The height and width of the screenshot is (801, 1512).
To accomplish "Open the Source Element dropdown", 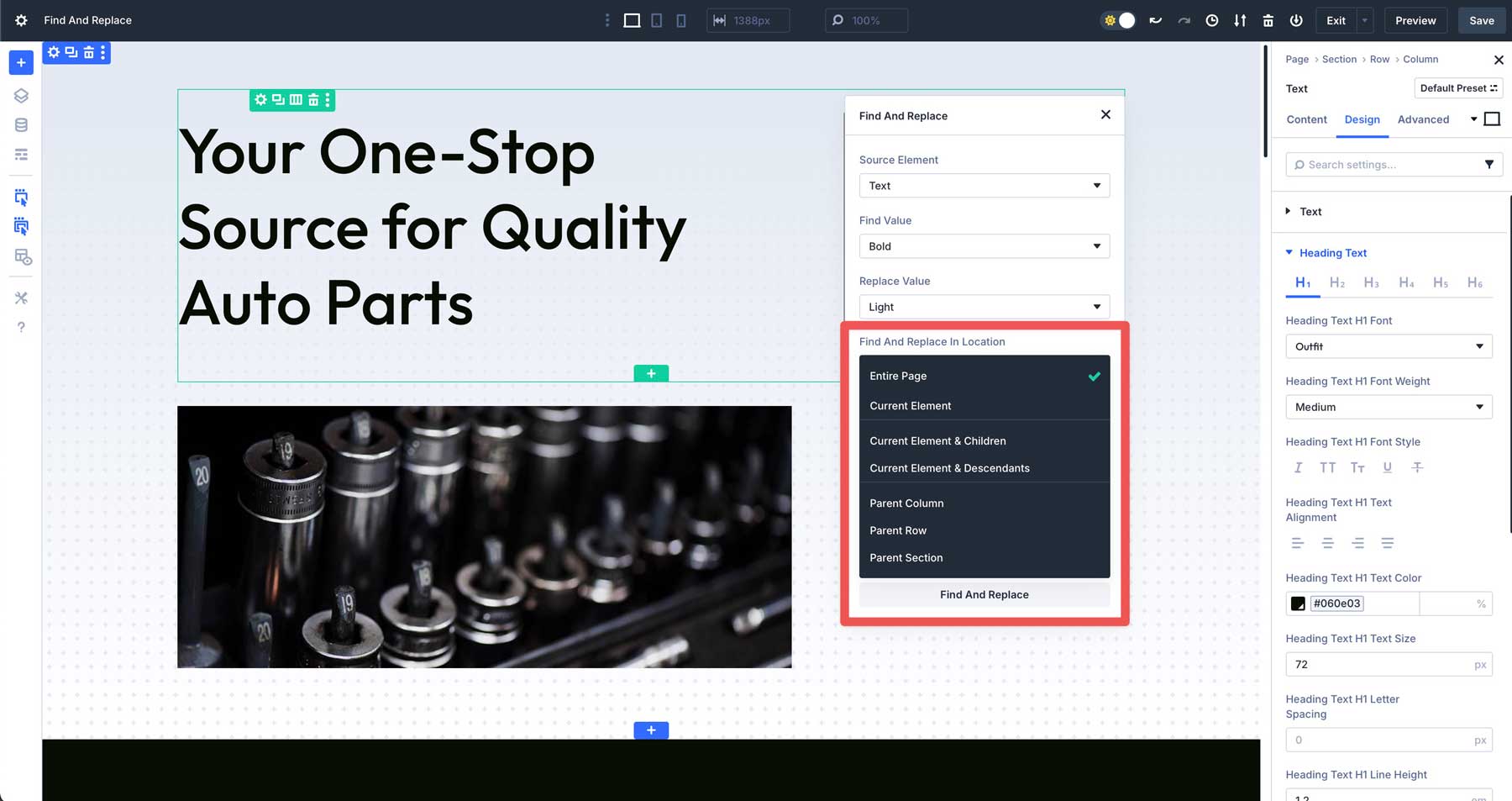I will [x=984, y=185].
